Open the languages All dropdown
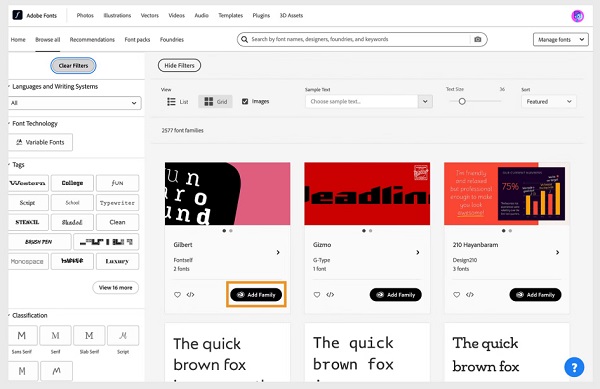This screenshot has width=600, height=389. 75,103
